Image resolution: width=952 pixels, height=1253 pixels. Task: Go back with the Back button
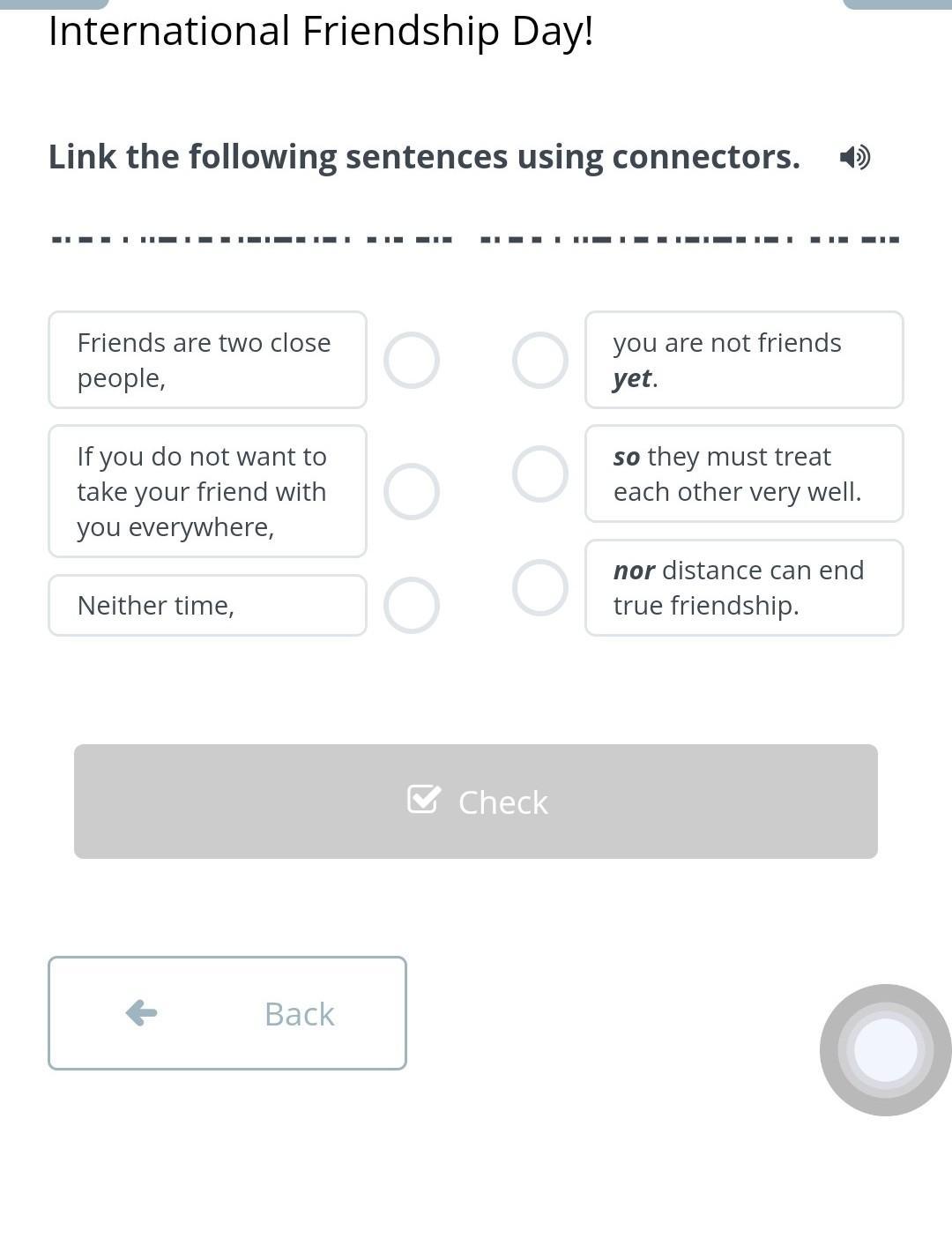(x=227, y=1013)
